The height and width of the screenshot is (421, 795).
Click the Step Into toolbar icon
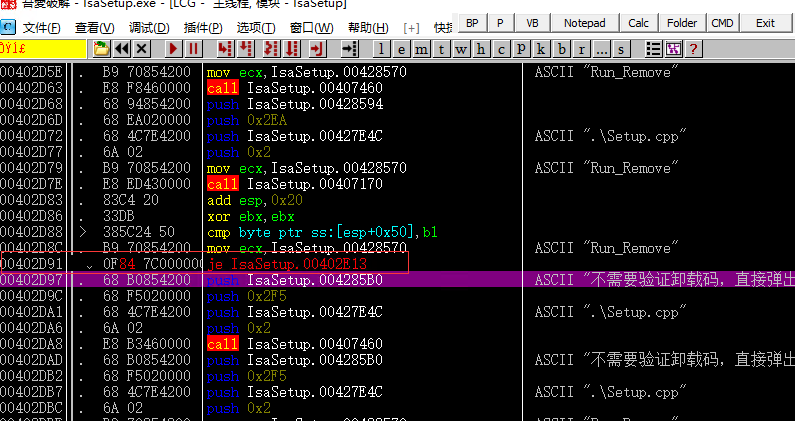(225, 49)
